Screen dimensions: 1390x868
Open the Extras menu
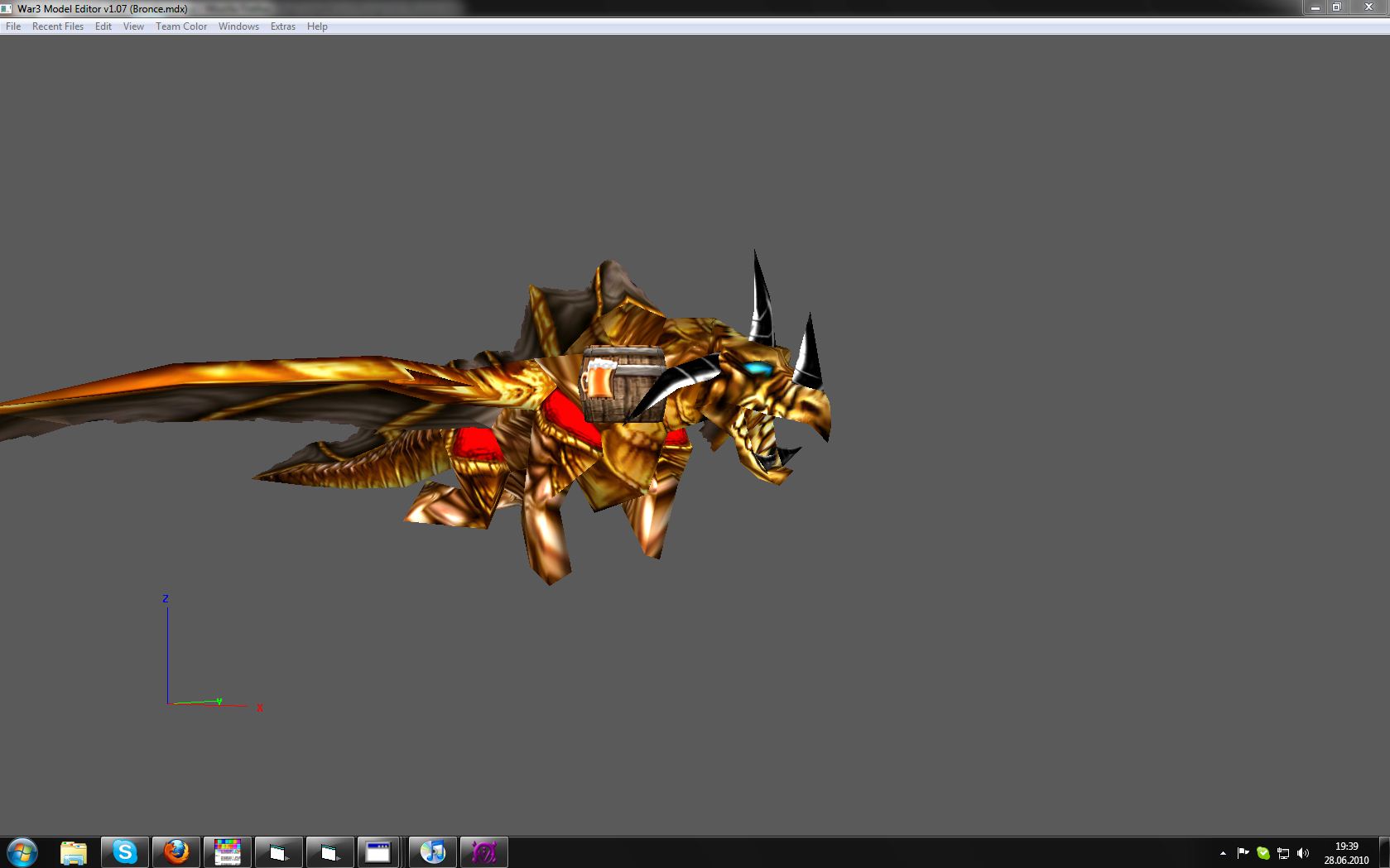click(x=283, y=26)
